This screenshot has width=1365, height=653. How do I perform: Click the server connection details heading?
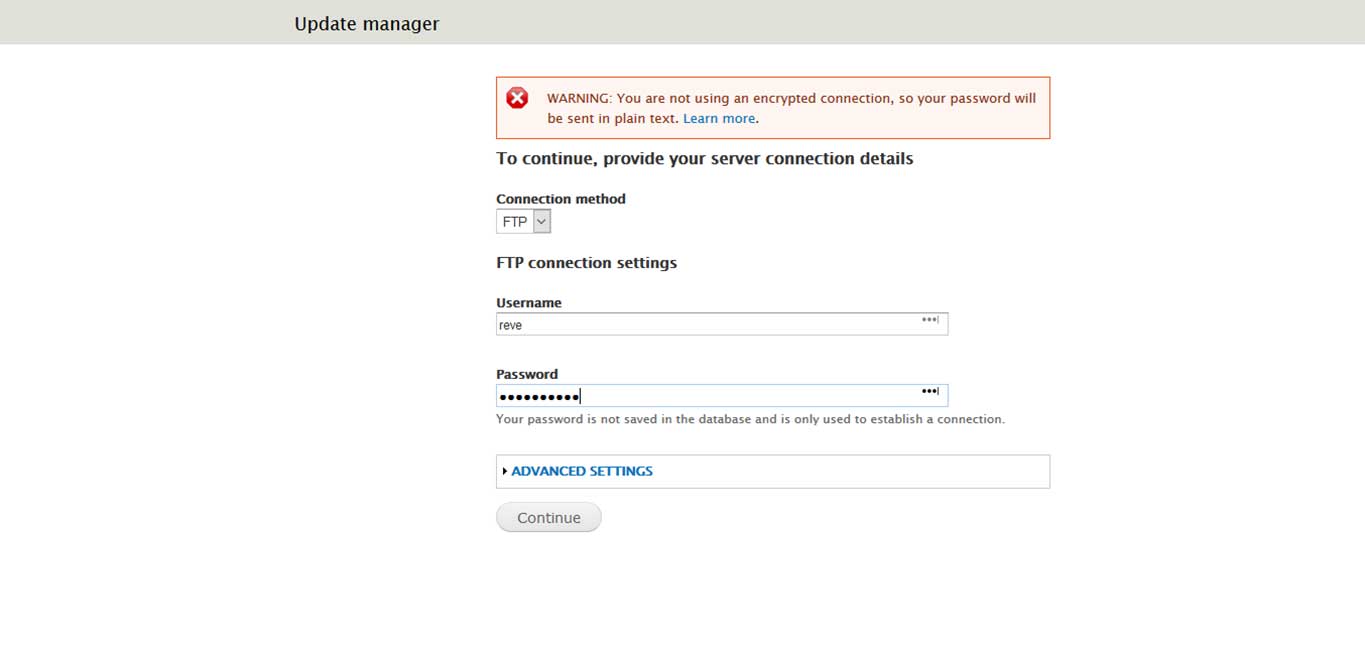[x=704, y=158]
